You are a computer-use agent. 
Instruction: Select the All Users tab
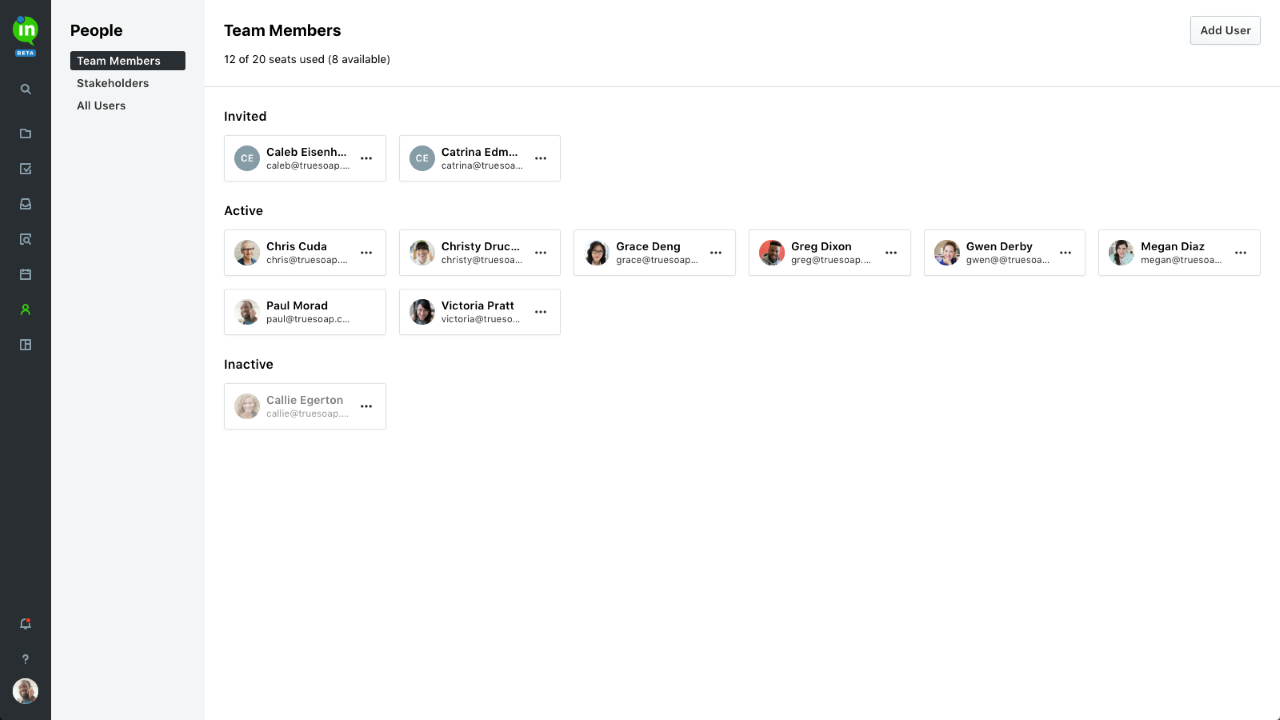(101, 106)
